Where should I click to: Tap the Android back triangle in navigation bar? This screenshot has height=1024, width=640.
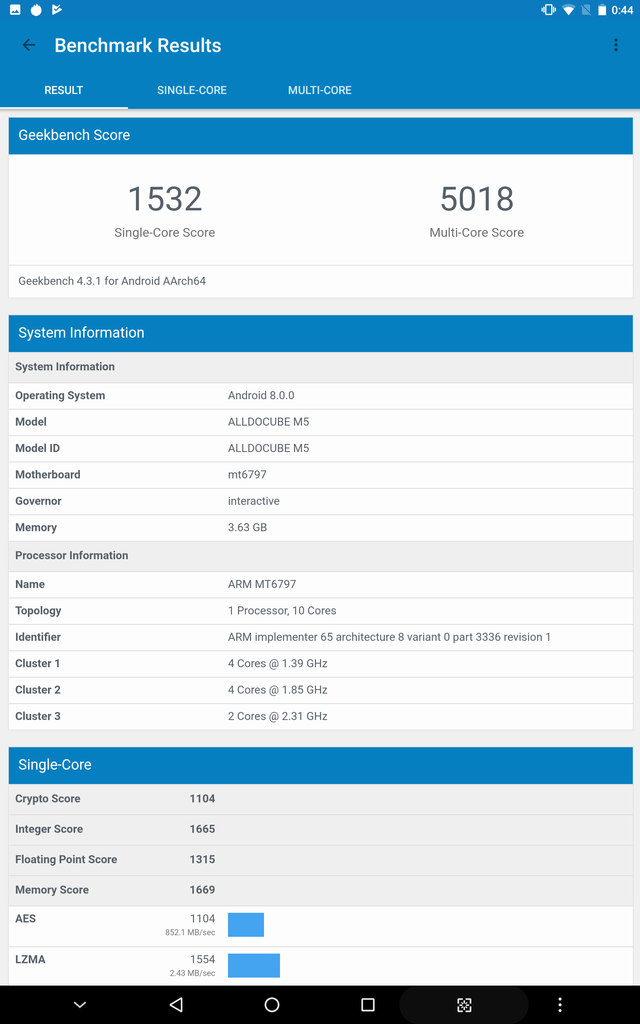(x=176, y=1004)
